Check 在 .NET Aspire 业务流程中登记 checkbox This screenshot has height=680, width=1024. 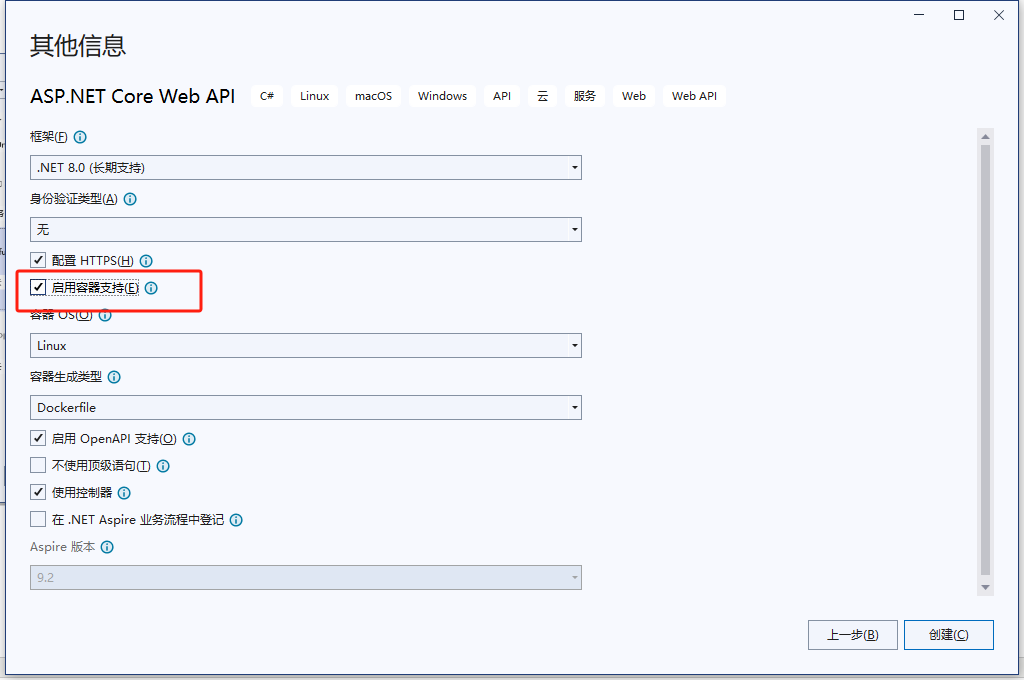point(38,519)
